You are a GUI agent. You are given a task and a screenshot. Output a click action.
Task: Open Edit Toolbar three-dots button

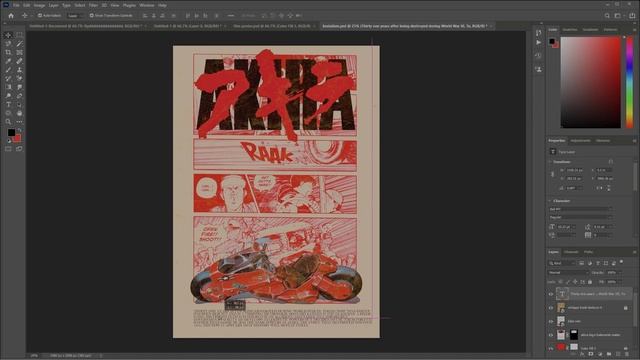[x=19, y=122]
